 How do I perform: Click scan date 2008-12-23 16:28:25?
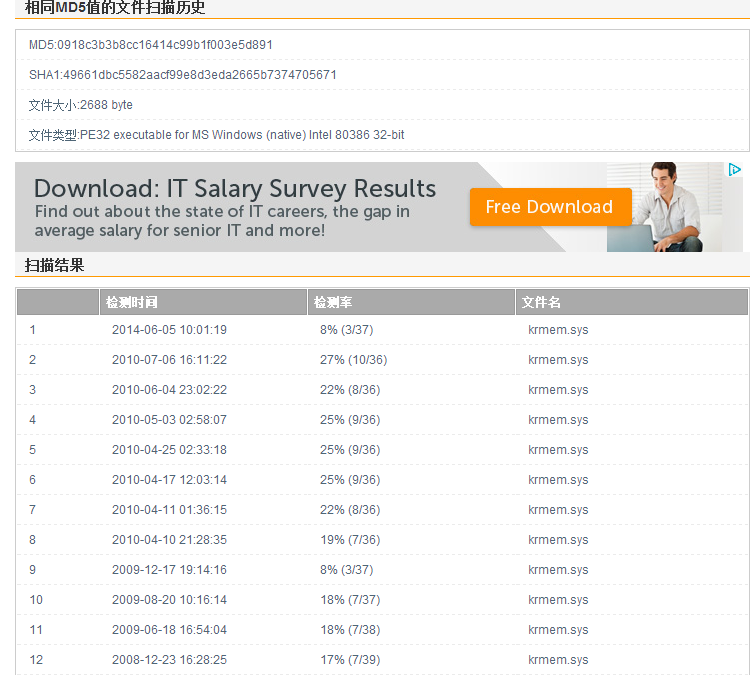(x=169, y=660)
